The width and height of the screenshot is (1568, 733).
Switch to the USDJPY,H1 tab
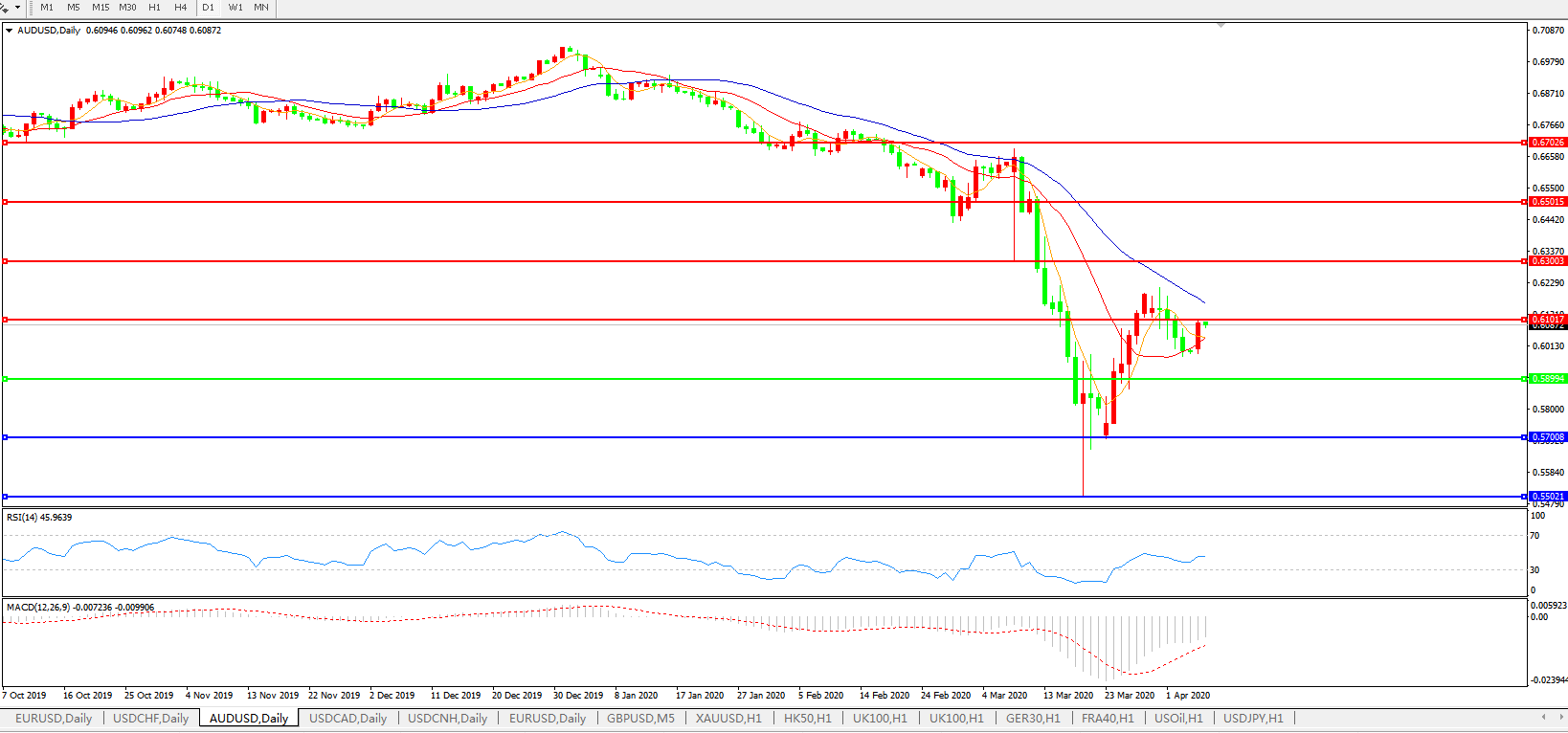click(1252, 718)
